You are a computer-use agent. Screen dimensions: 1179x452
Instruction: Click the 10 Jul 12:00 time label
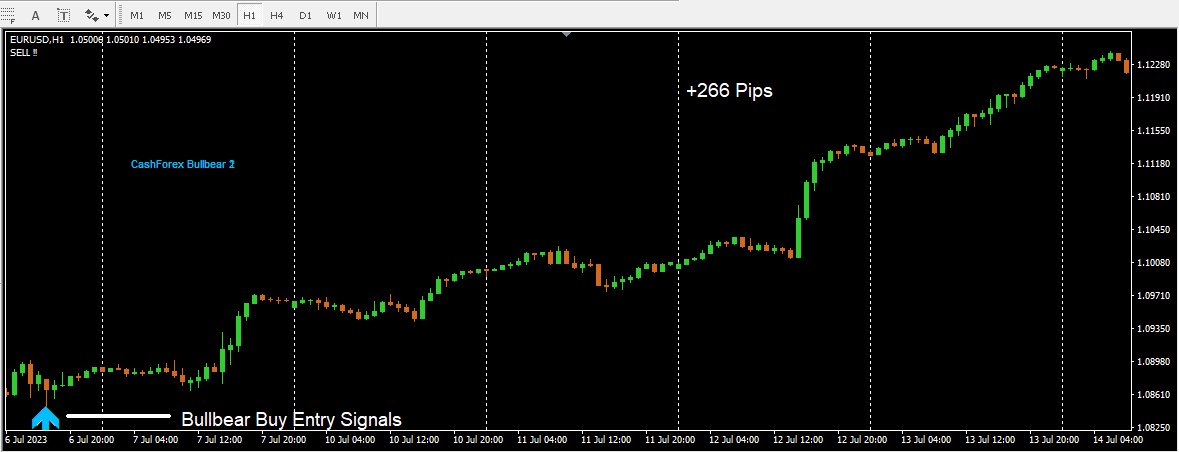tap(414, 440)
